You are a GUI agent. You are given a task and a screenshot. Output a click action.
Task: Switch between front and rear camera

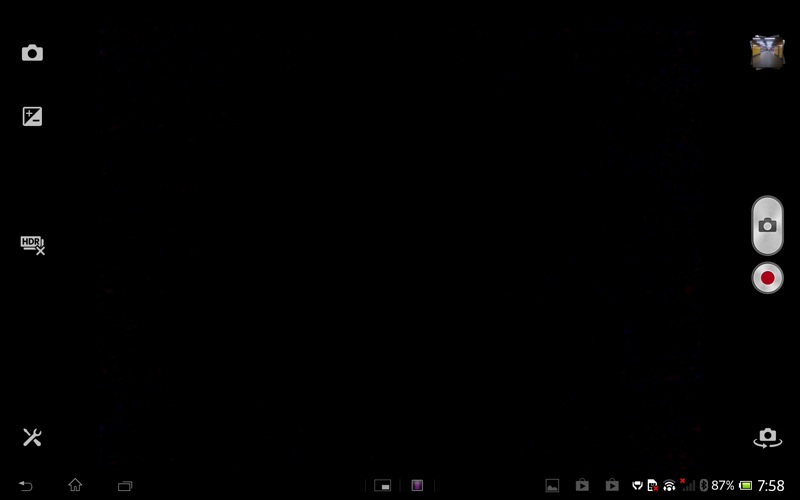pos(767,438)
